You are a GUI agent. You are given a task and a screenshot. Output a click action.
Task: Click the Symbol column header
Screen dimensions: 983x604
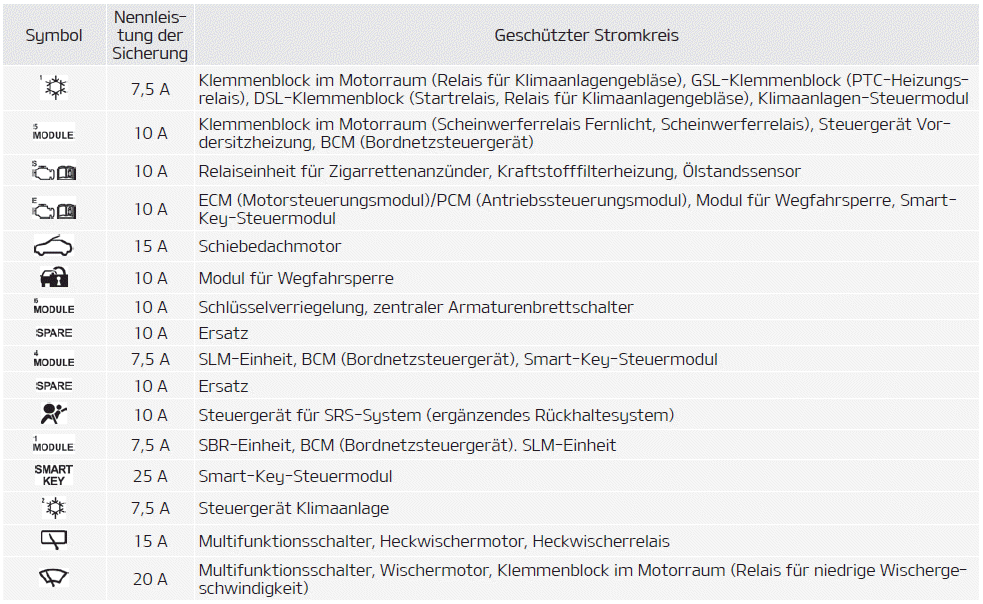click(53, 35)
